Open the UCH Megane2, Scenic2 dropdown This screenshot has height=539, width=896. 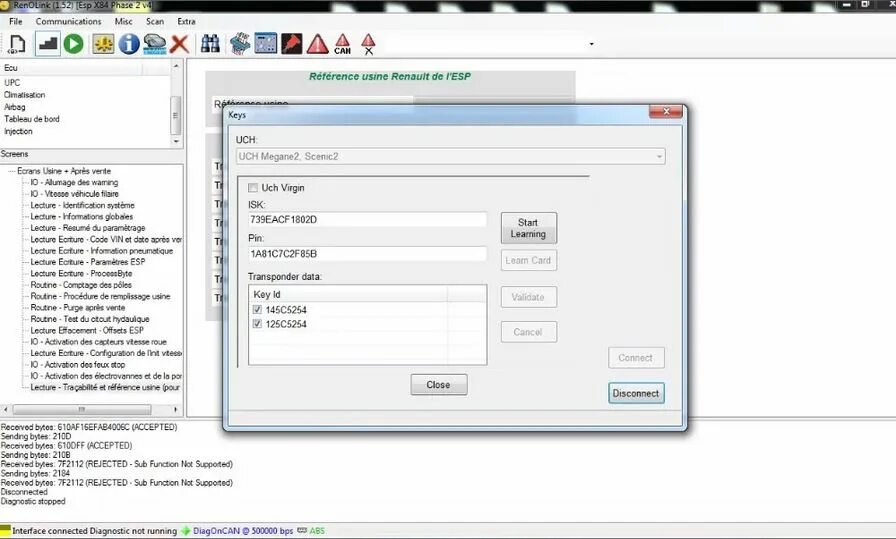coord(450,157)
